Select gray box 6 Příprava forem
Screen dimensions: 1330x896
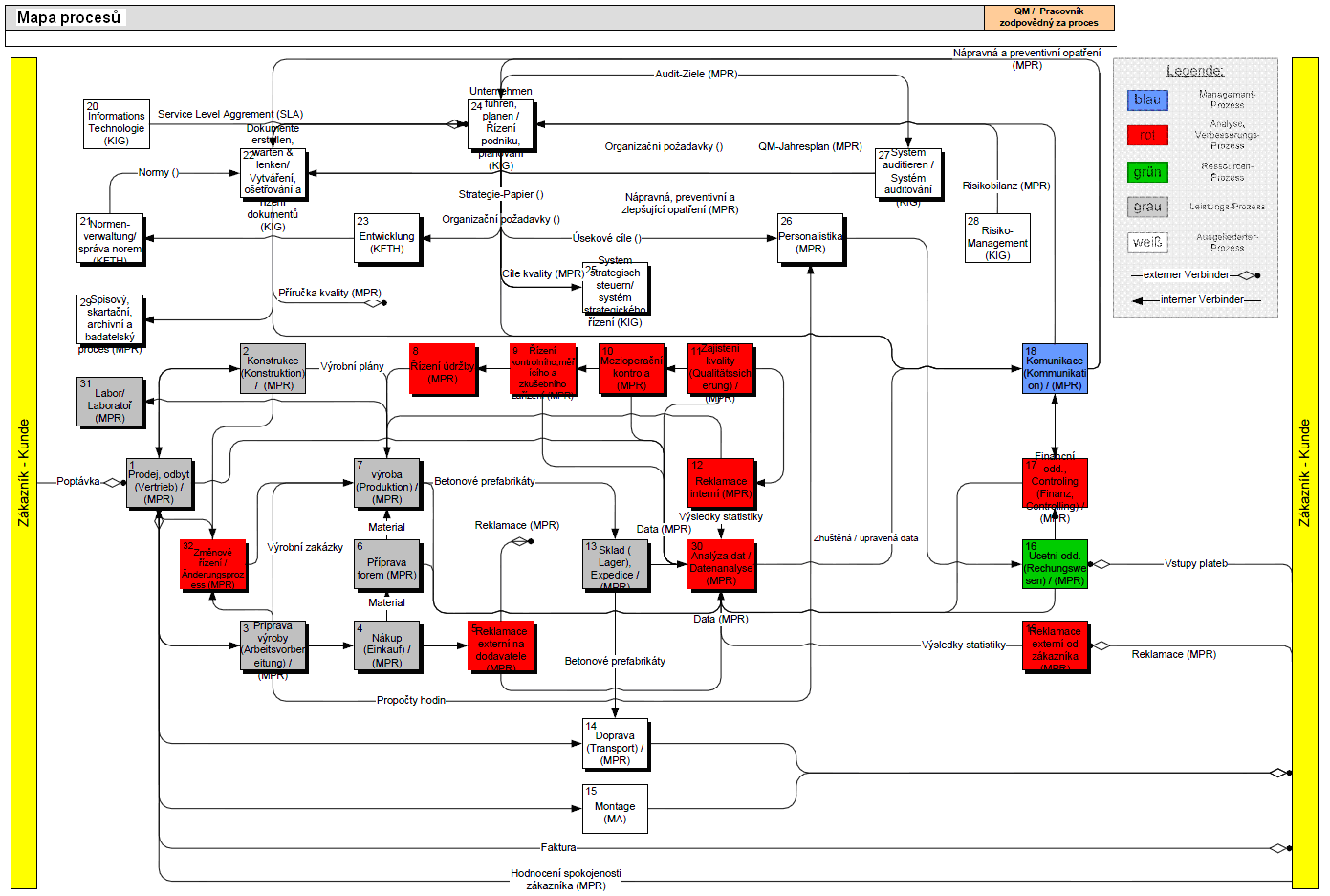(387, 563)
